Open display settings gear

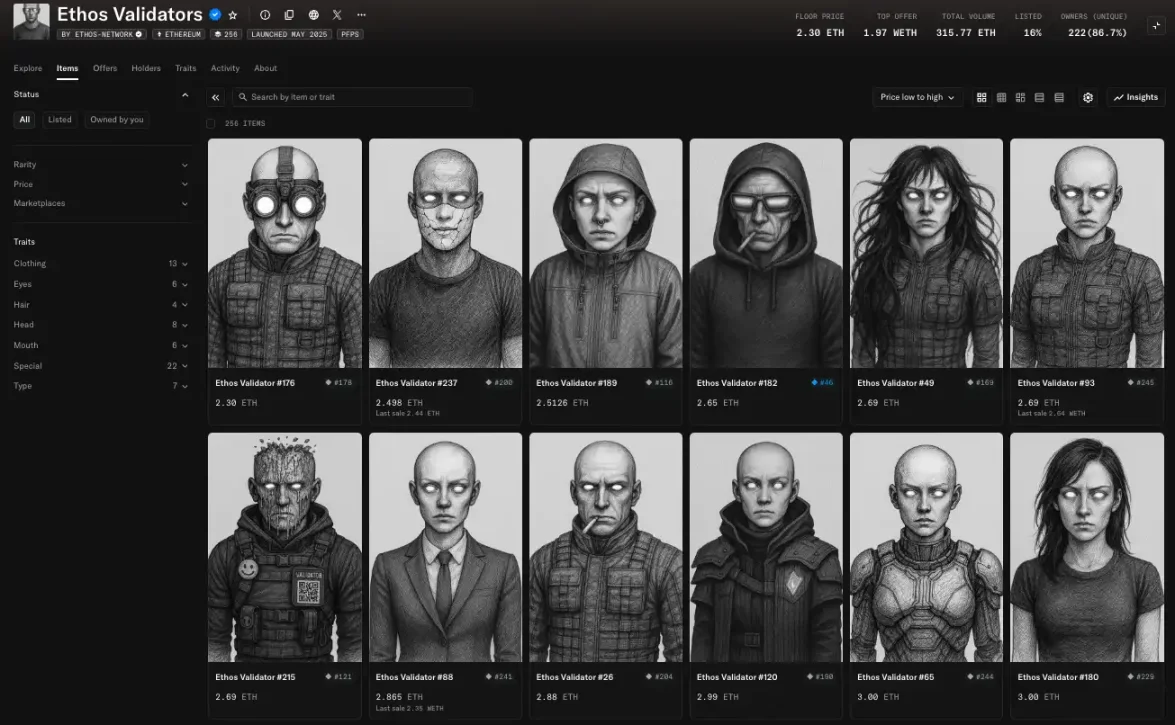[x=1088, y=97]
